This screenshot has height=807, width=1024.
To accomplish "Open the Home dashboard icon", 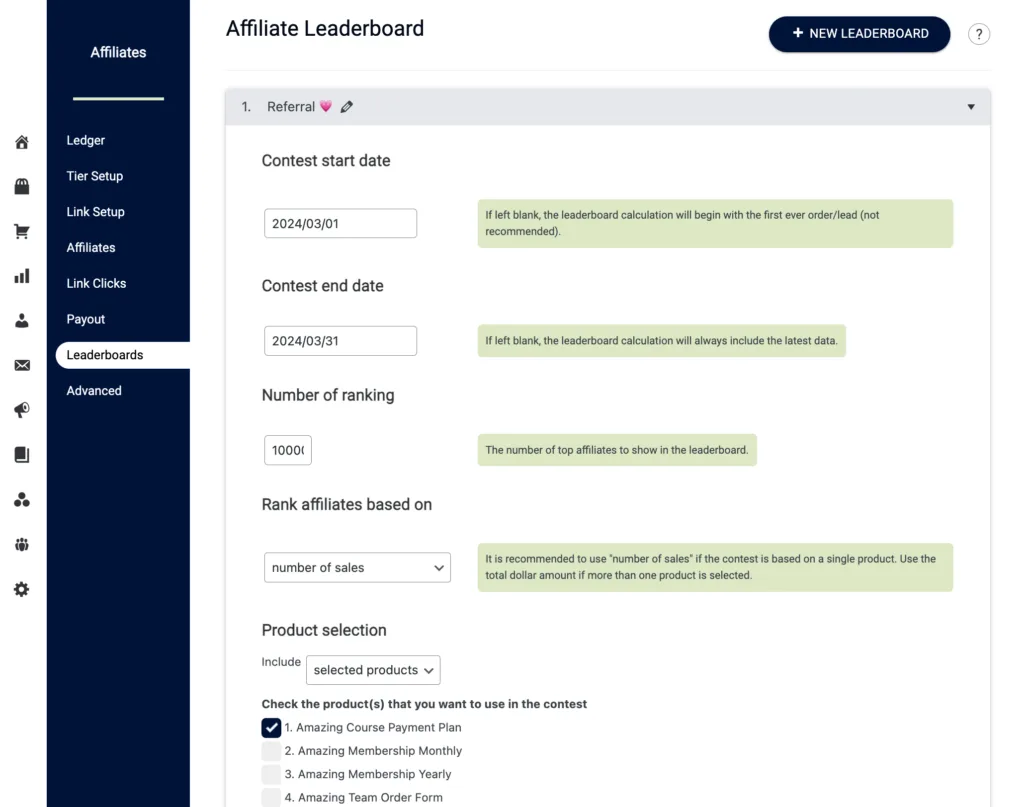I will [21, 142].
